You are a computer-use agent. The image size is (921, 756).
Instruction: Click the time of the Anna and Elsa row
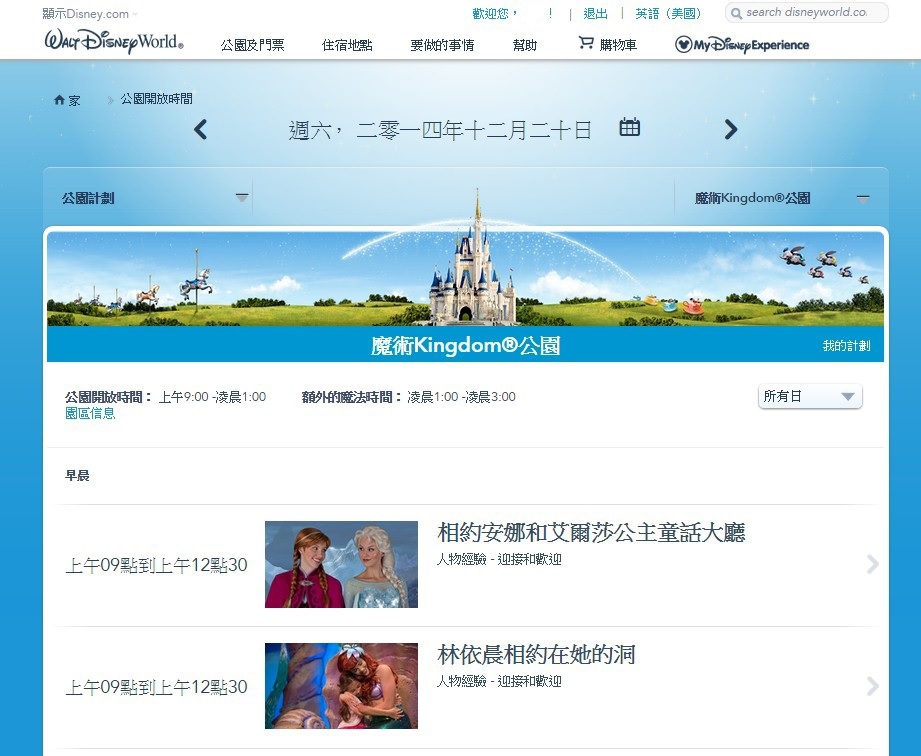156,565
